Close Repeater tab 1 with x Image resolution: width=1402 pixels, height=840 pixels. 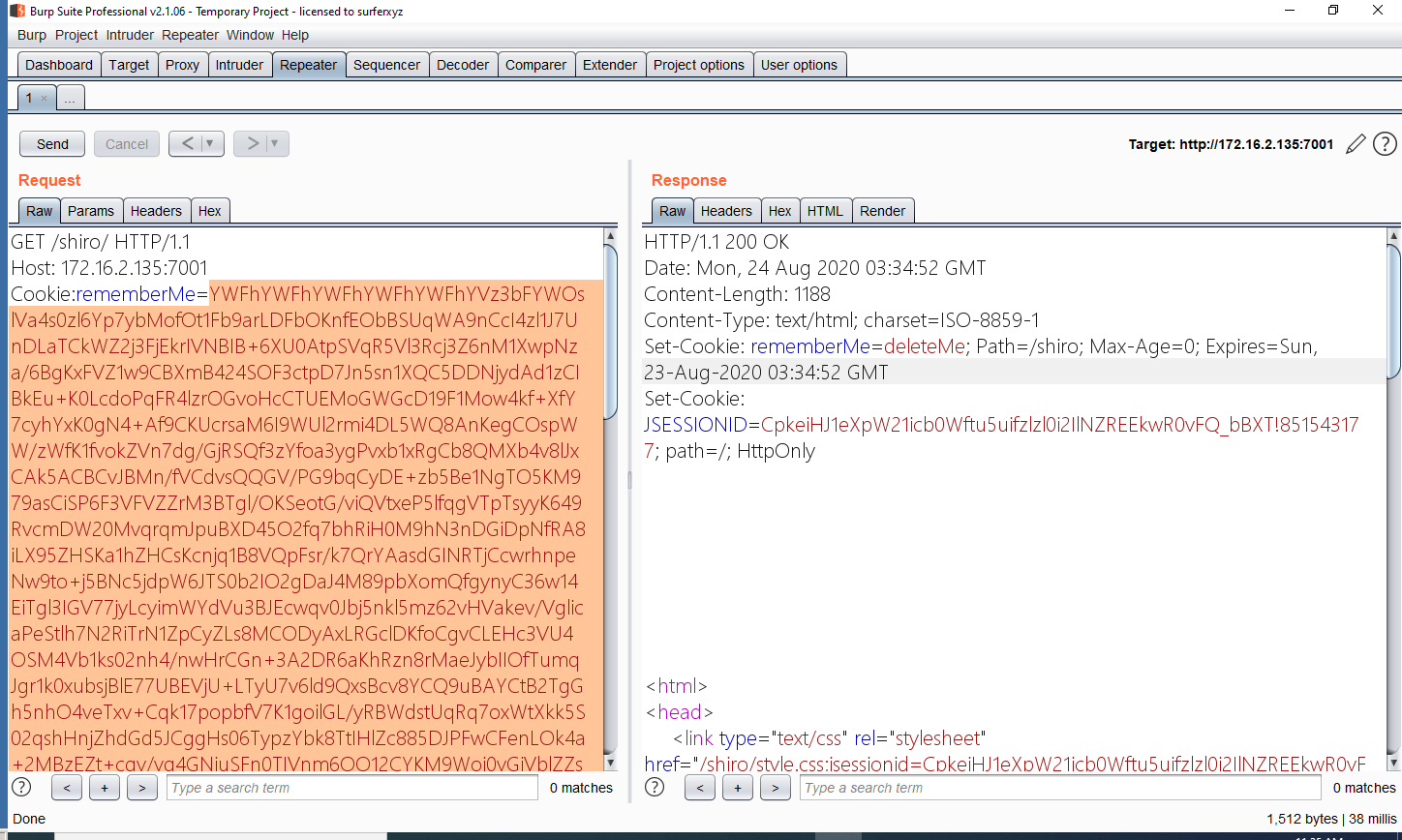click(44, 99)
